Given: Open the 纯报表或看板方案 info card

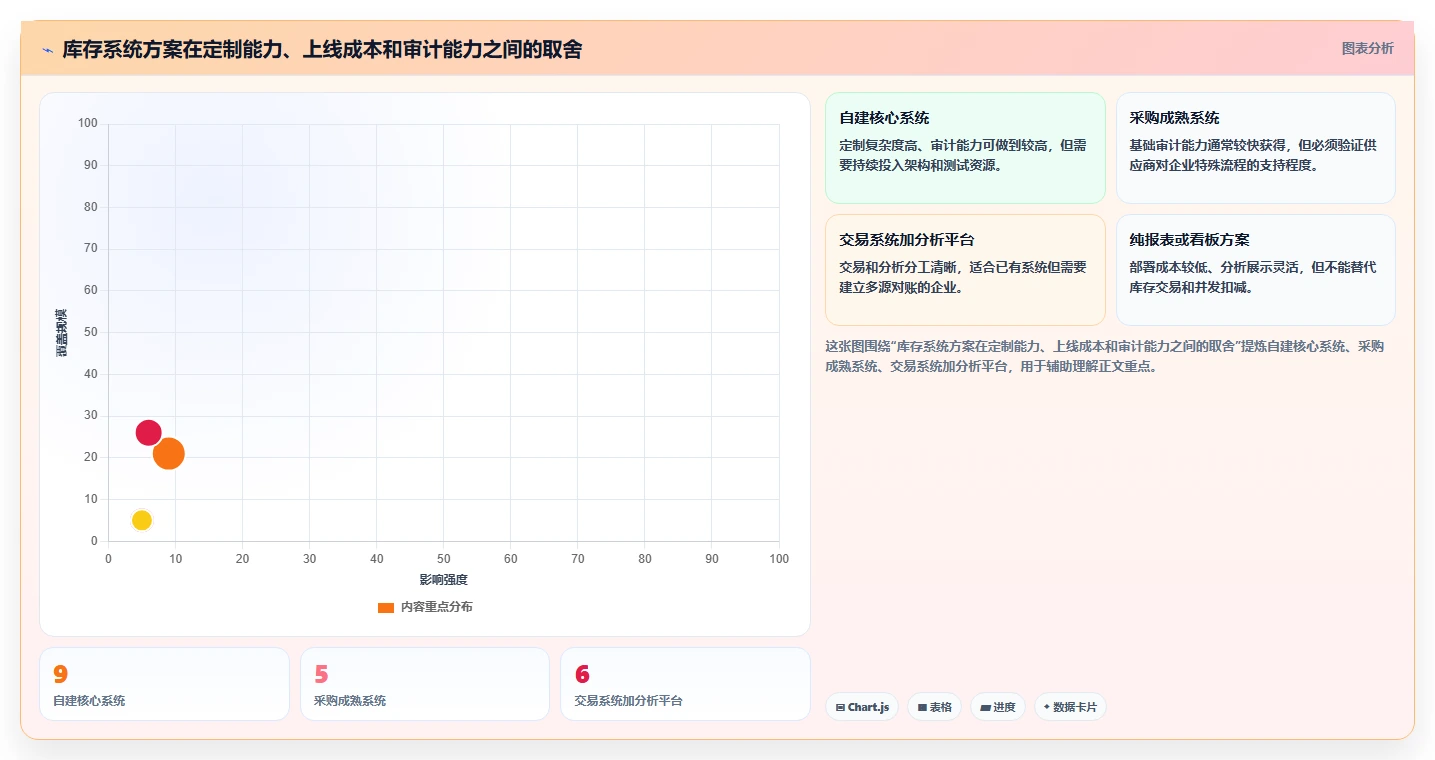Looking at the screenshot, I should pyautogui.click(x=1255, y=270).
